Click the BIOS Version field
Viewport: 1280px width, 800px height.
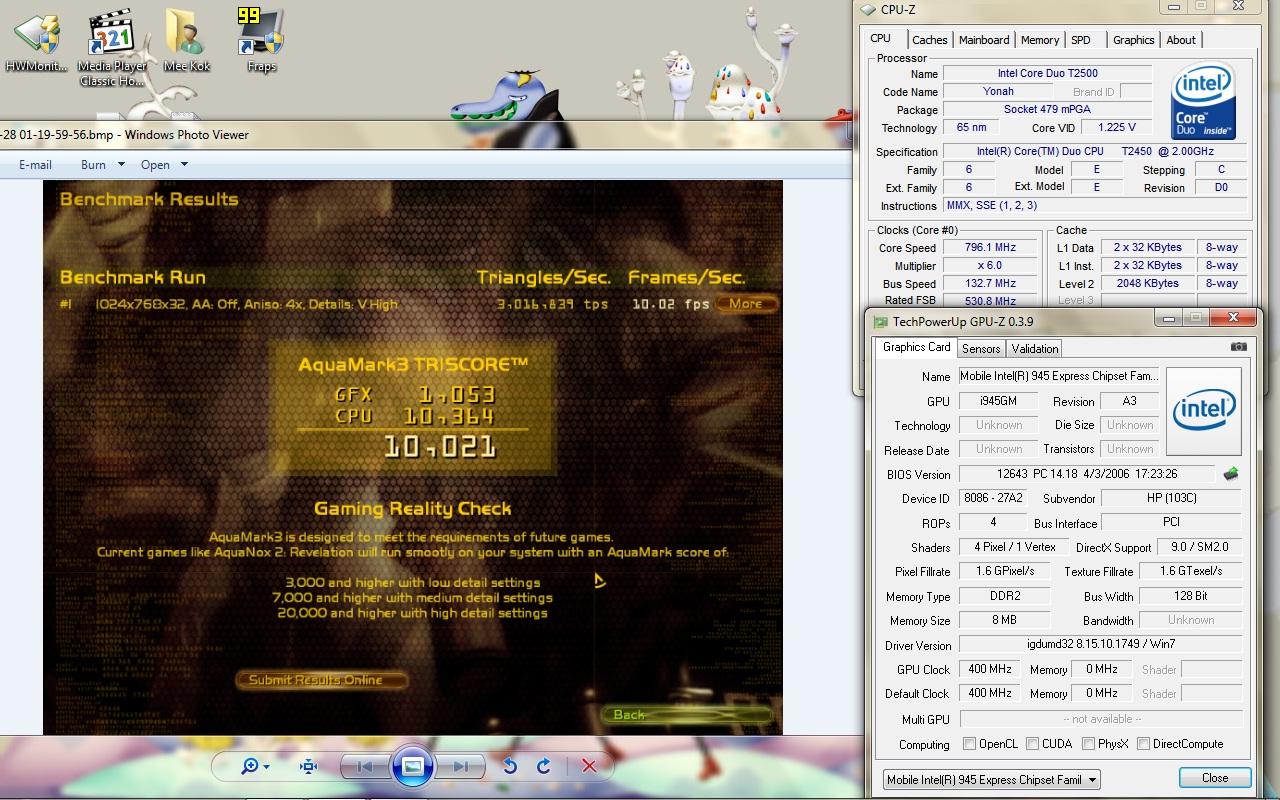[x=1087, y=474]
